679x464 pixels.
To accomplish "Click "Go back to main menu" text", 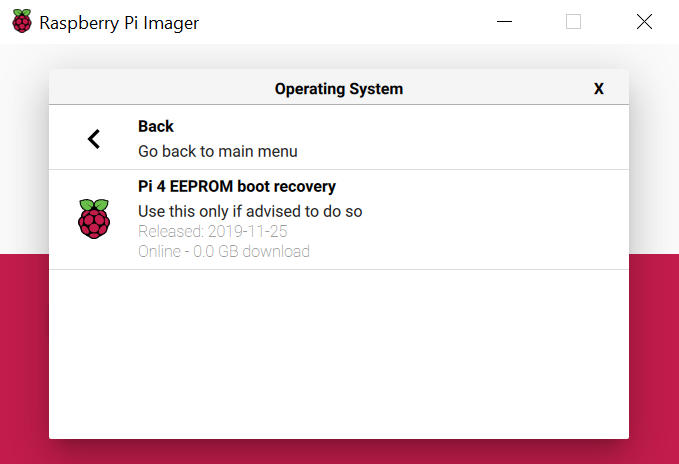I will click(x=218, y=151).
